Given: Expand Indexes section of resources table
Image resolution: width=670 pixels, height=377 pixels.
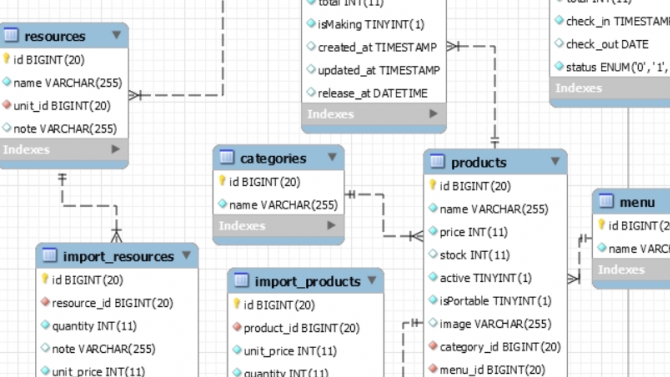Looking at the screenshot, I should (x=115, y=149).
